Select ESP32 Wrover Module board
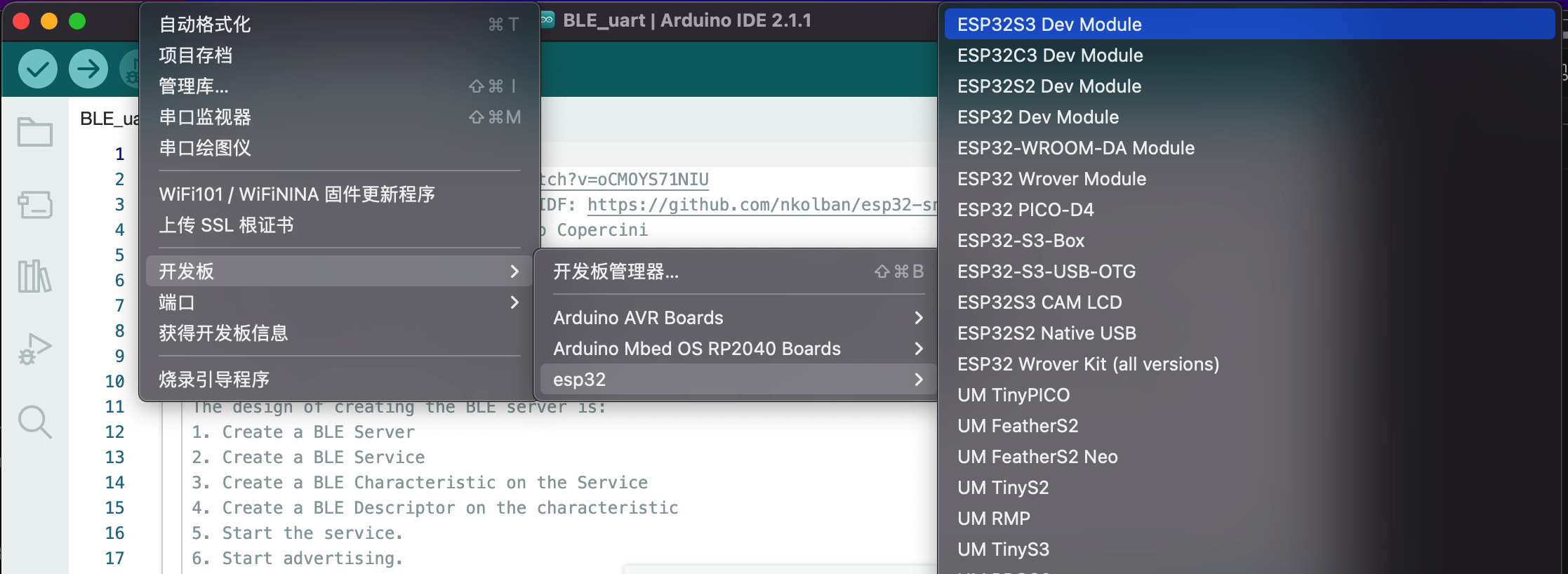The width and height of the screenshot is (1568, 574). (1249, 179)
